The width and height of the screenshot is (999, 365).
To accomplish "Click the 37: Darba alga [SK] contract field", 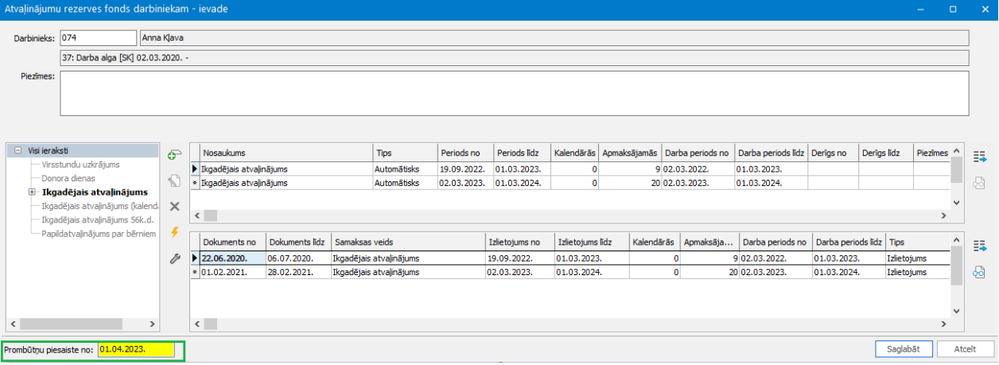I will pos(514,58).
